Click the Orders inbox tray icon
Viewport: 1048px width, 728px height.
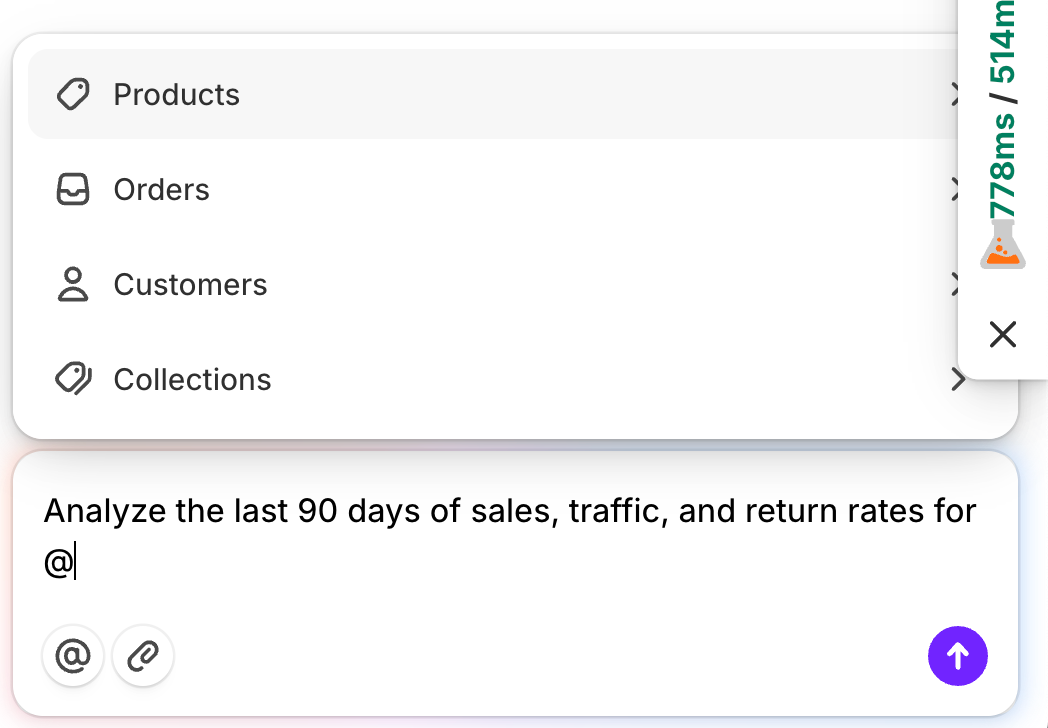73,190
